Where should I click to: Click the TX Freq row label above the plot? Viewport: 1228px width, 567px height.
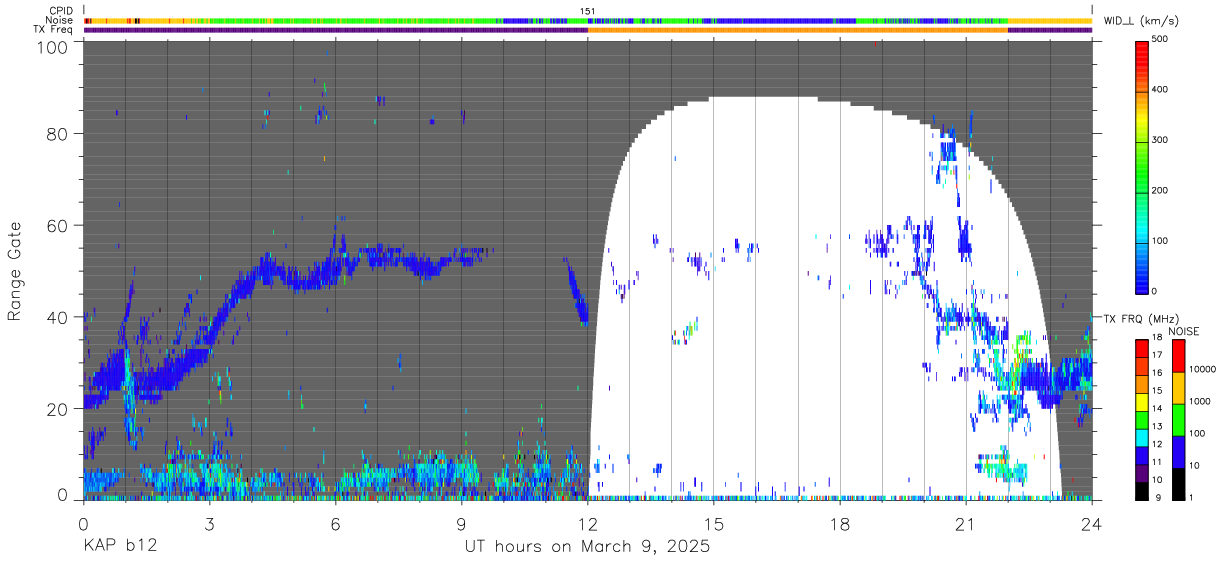(x=54, y=30)
